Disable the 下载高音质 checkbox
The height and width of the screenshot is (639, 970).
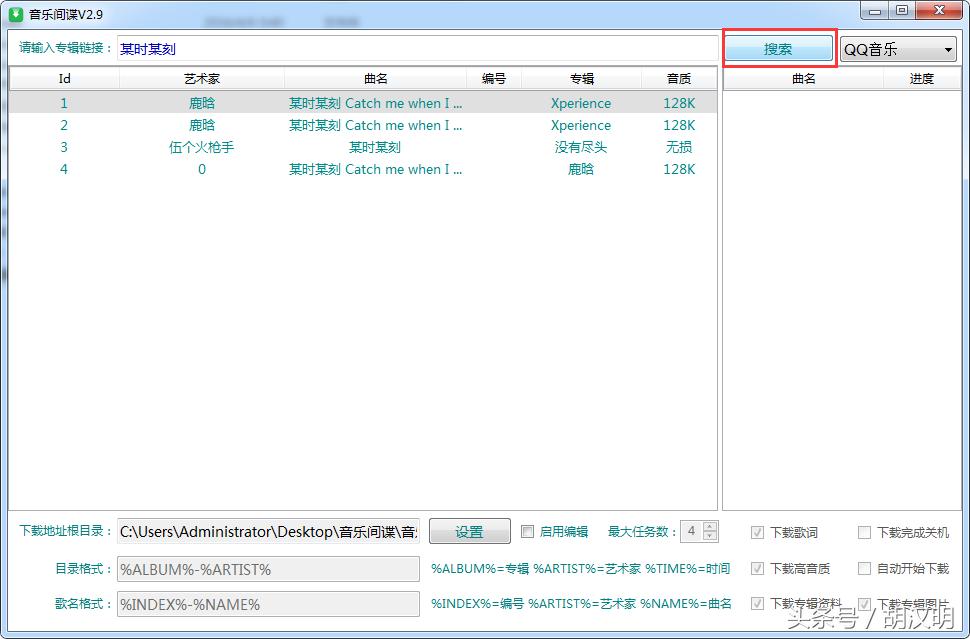[758, 568]
